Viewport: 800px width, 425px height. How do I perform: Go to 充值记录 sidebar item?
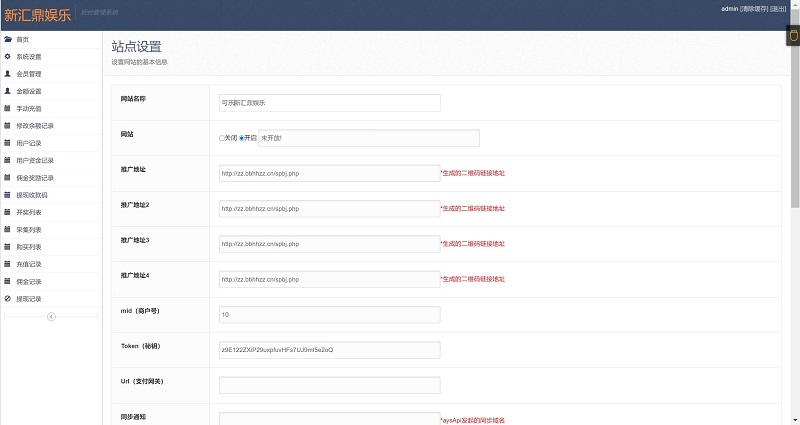pos(29,264)
